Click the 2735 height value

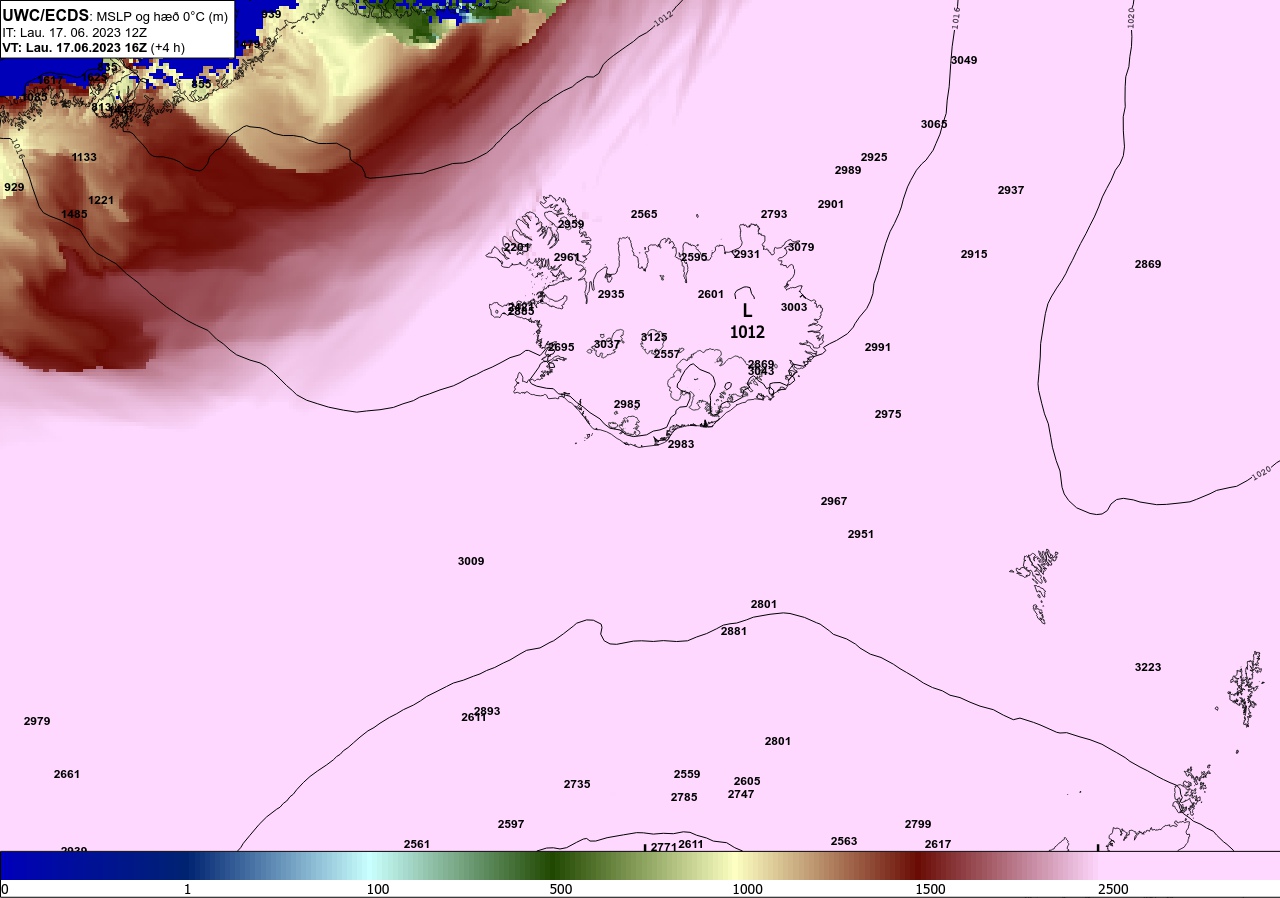pos(577,784)
